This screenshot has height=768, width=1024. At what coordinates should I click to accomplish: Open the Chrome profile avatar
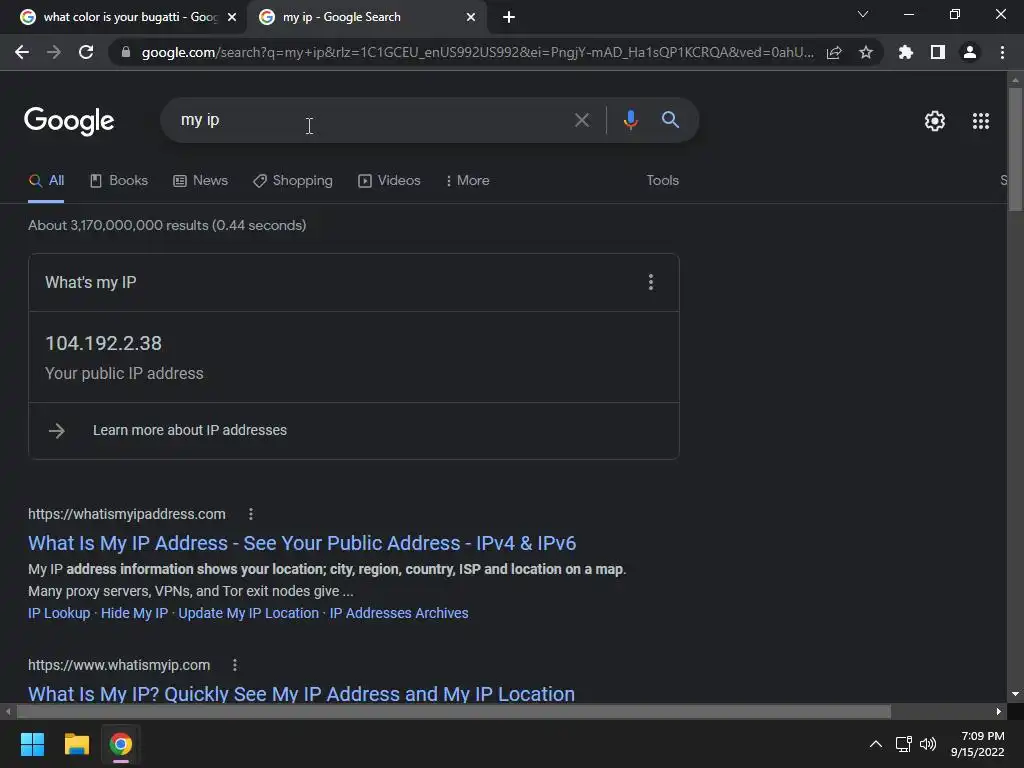970,52
